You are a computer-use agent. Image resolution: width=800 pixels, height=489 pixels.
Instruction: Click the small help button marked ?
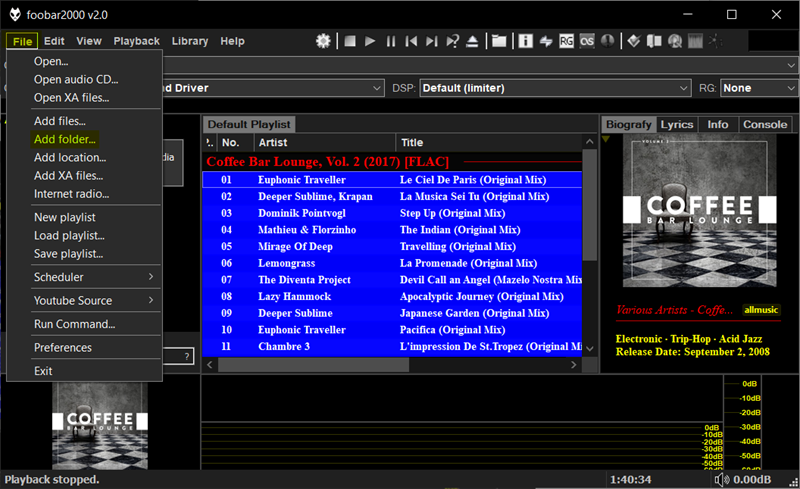coord(187,356)
